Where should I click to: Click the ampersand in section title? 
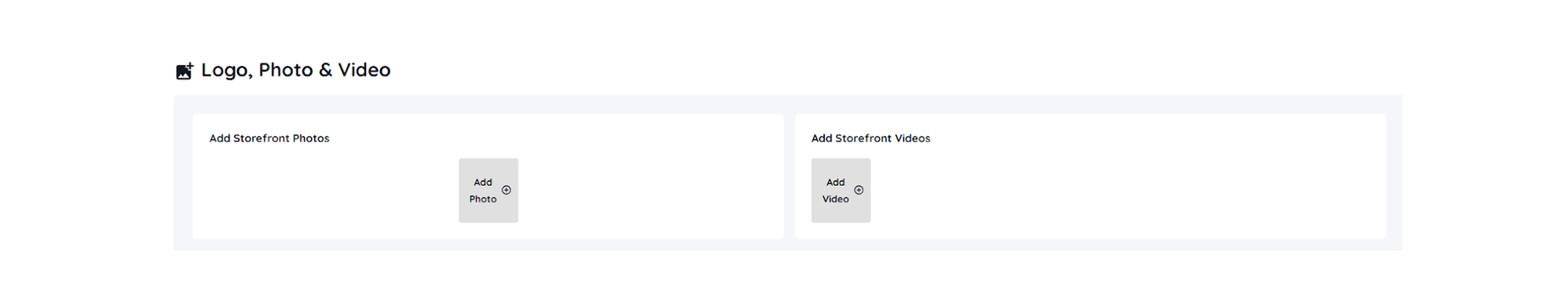326,70
